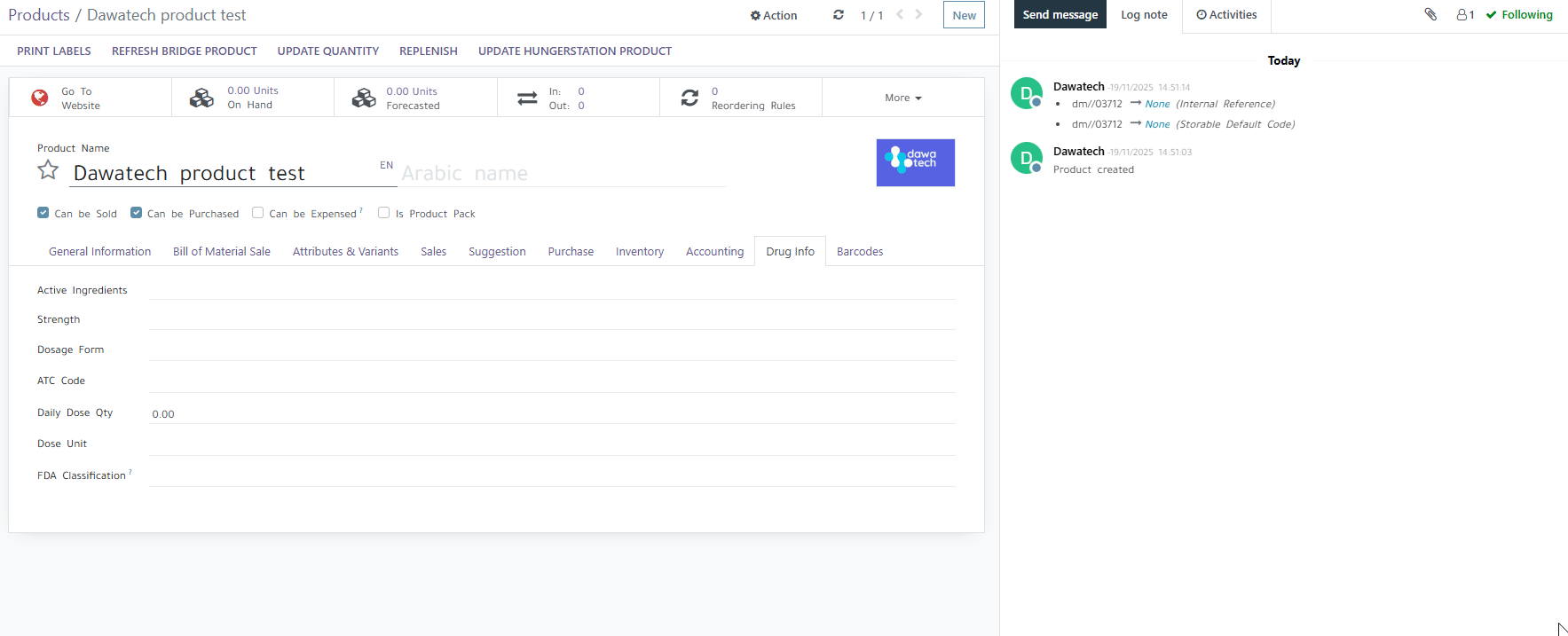This screenshot has height=636, width=1568.
Task: Switch to Attributes & Variants tab
Action: [x=346, y=251]
